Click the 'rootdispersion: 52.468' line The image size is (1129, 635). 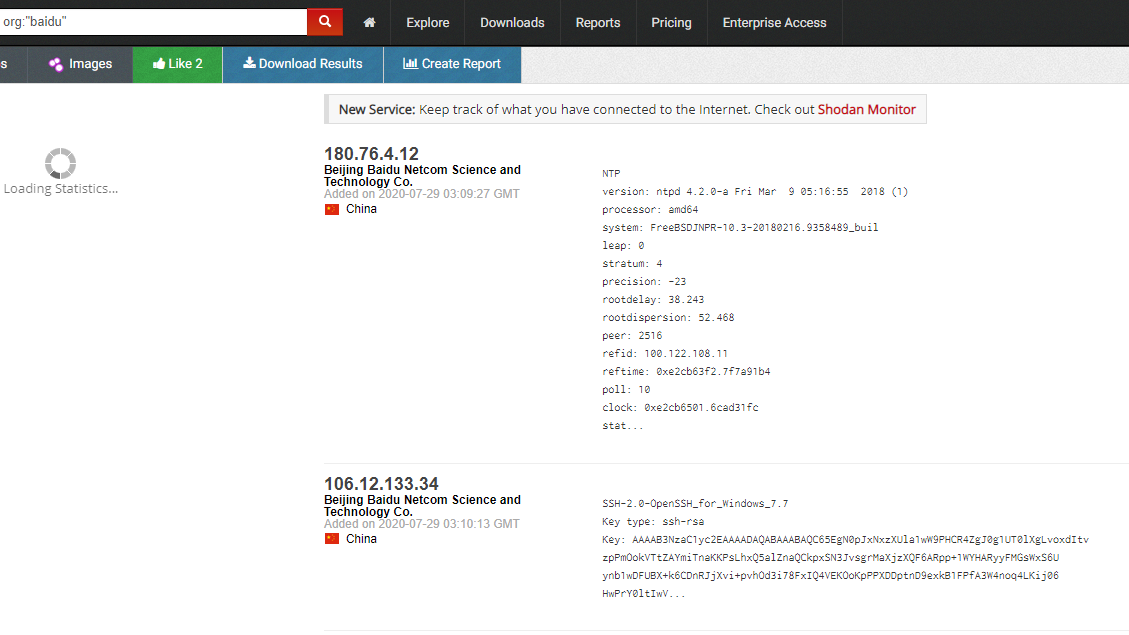[x=668, y=318]
